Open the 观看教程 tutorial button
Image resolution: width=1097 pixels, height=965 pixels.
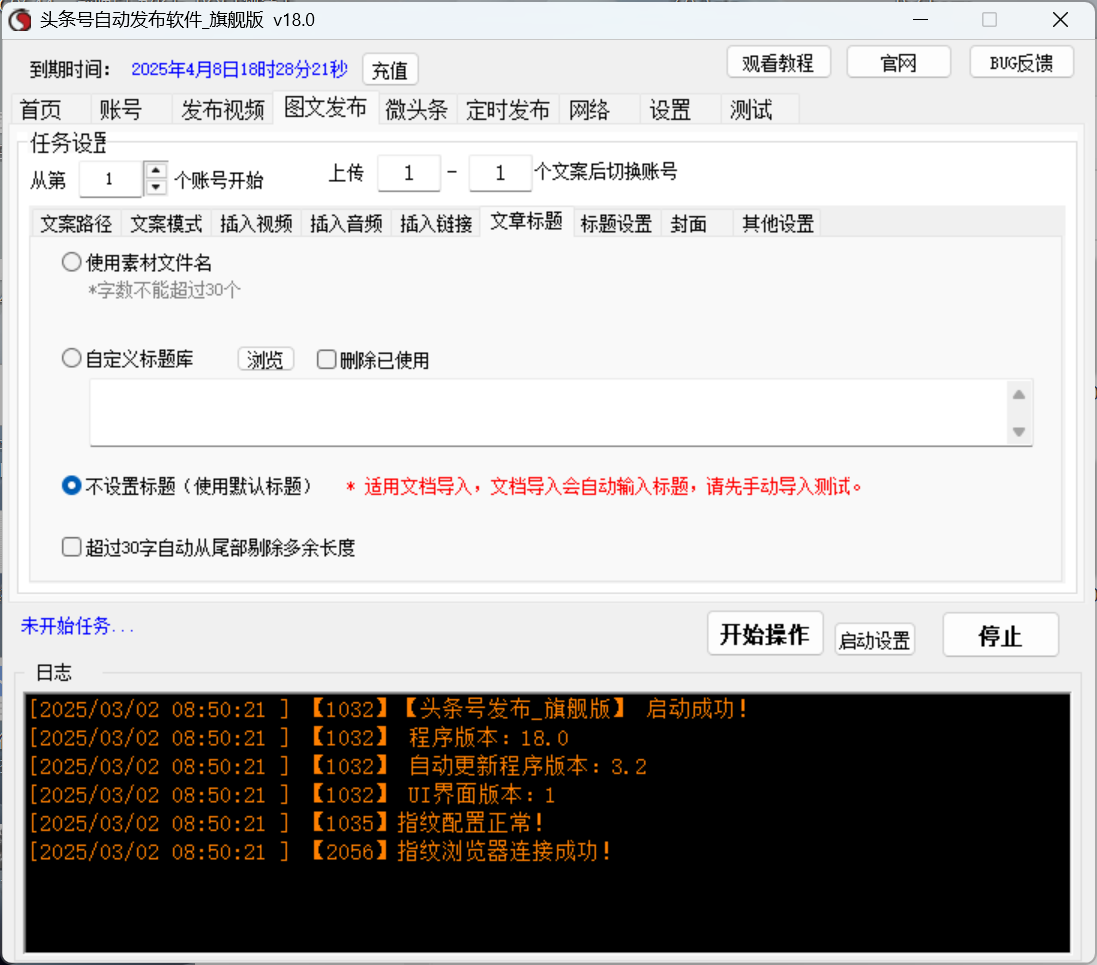coord(778,63)
